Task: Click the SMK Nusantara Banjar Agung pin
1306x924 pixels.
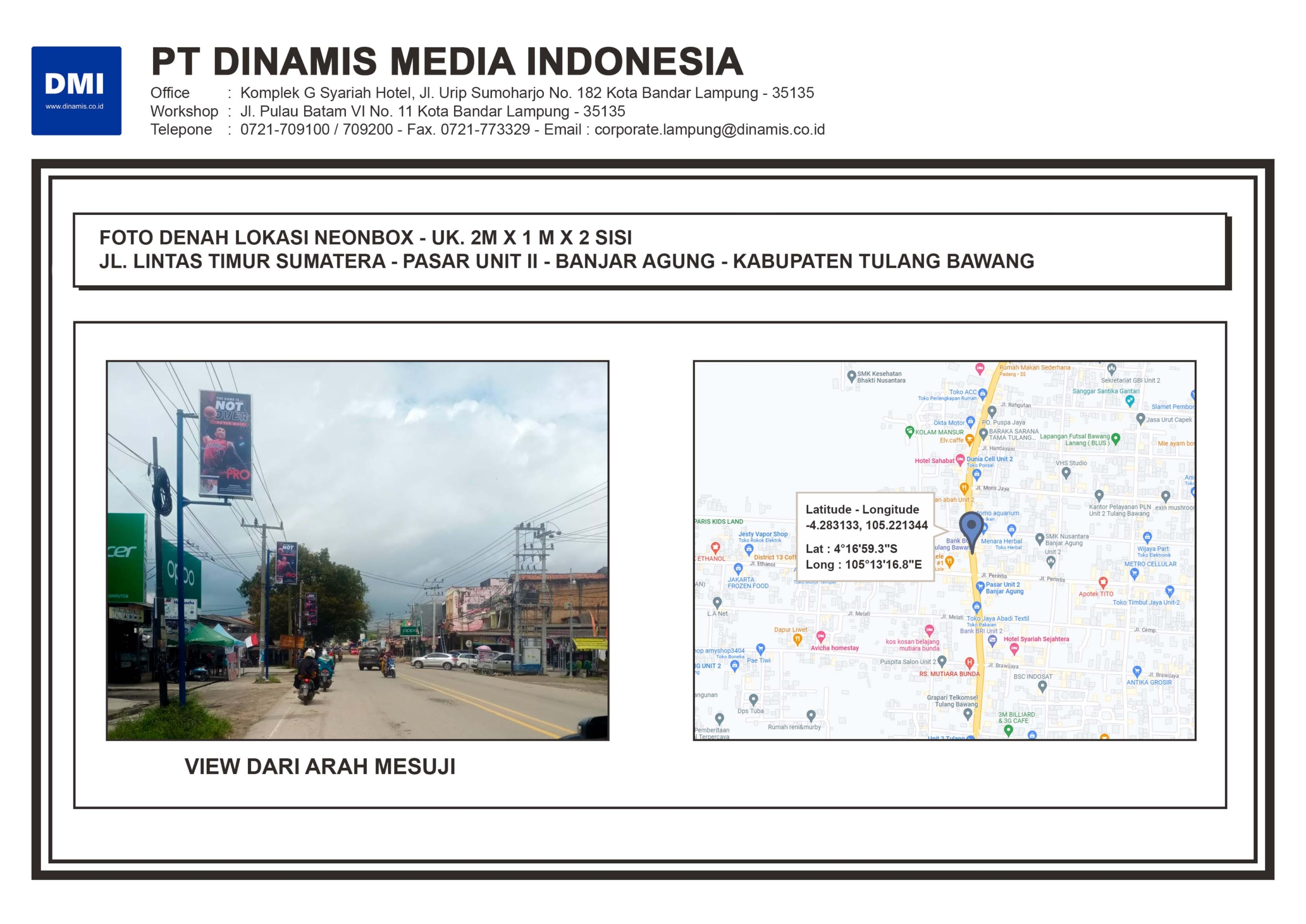Action: click(x=1039, y=538)
